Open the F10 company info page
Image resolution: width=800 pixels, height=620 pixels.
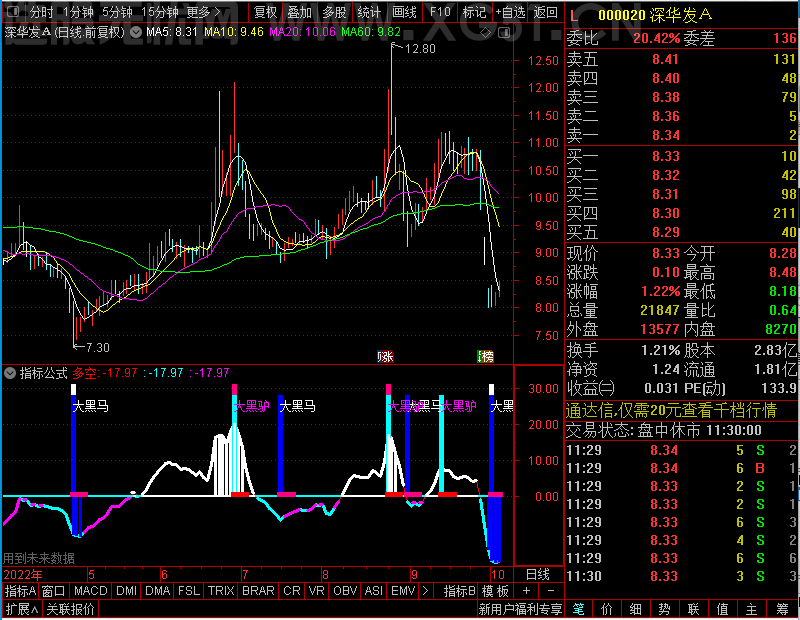[x=440, y=12]
